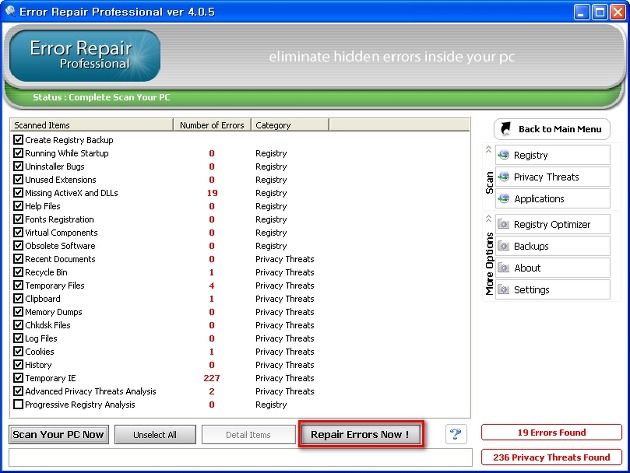Image resolution: width=630 pixels, height=473 pixels.
Task: Click the 19 Errors Found box
Action: pyautogui.click(x=551, y=432)
